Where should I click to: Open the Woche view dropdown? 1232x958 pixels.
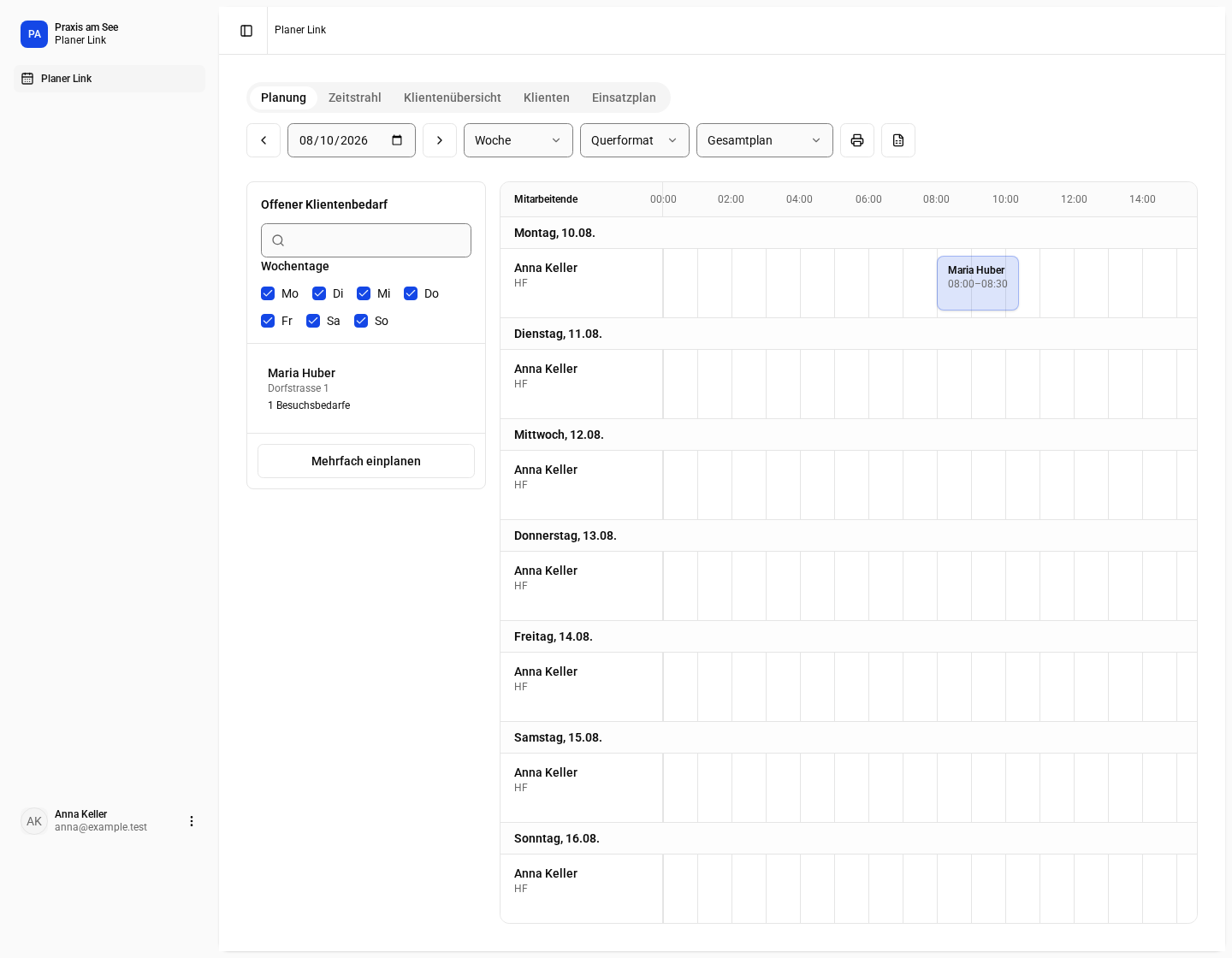click(x=518, y=140)
